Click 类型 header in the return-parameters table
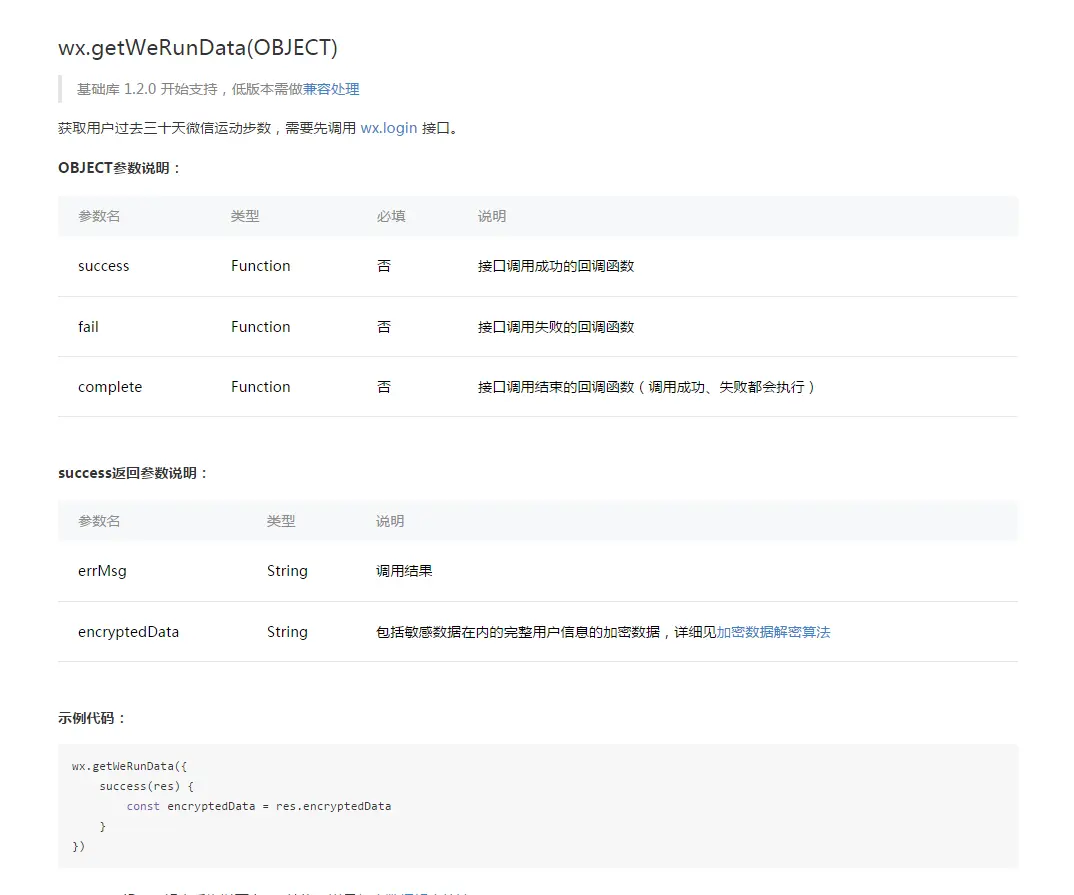Screen dimensions: 1074x895 (x=281, y=521)
